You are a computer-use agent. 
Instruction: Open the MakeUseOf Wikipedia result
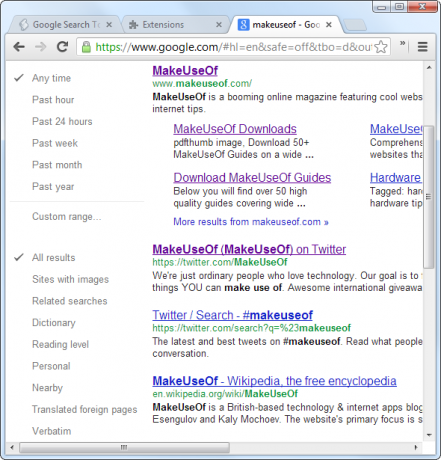coord(274,381)
